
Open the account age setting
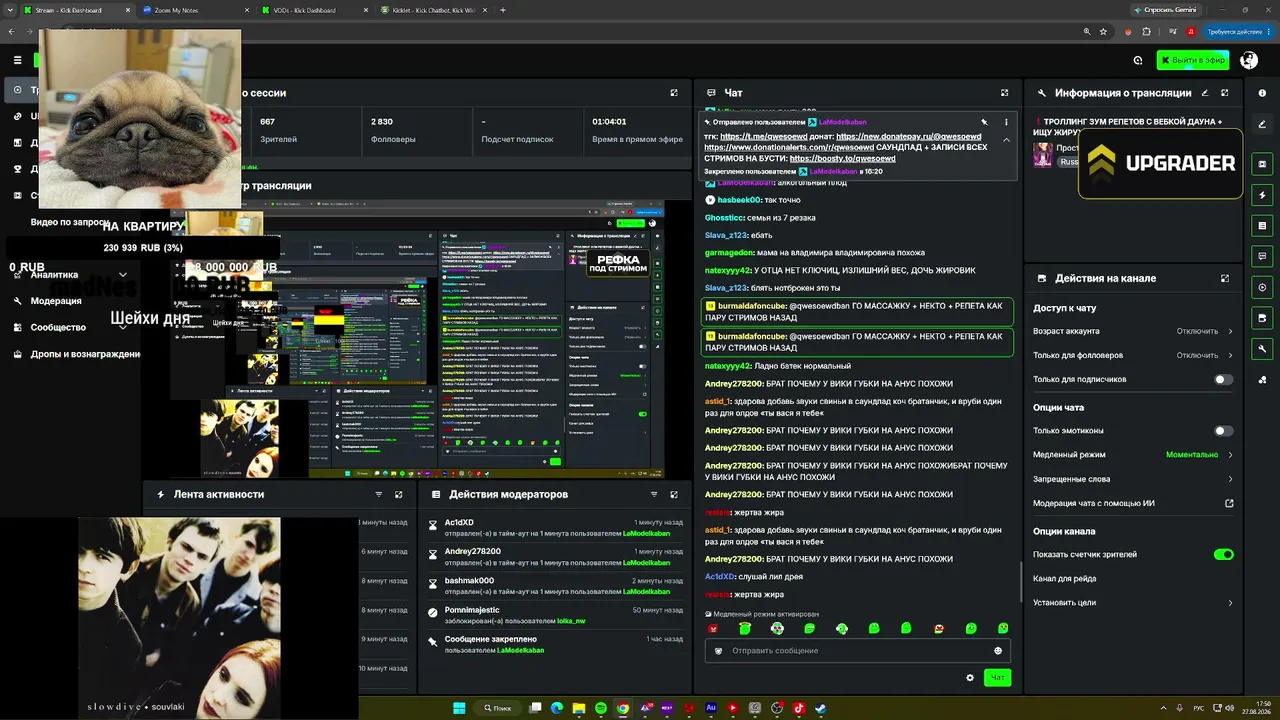[1133, 331]
